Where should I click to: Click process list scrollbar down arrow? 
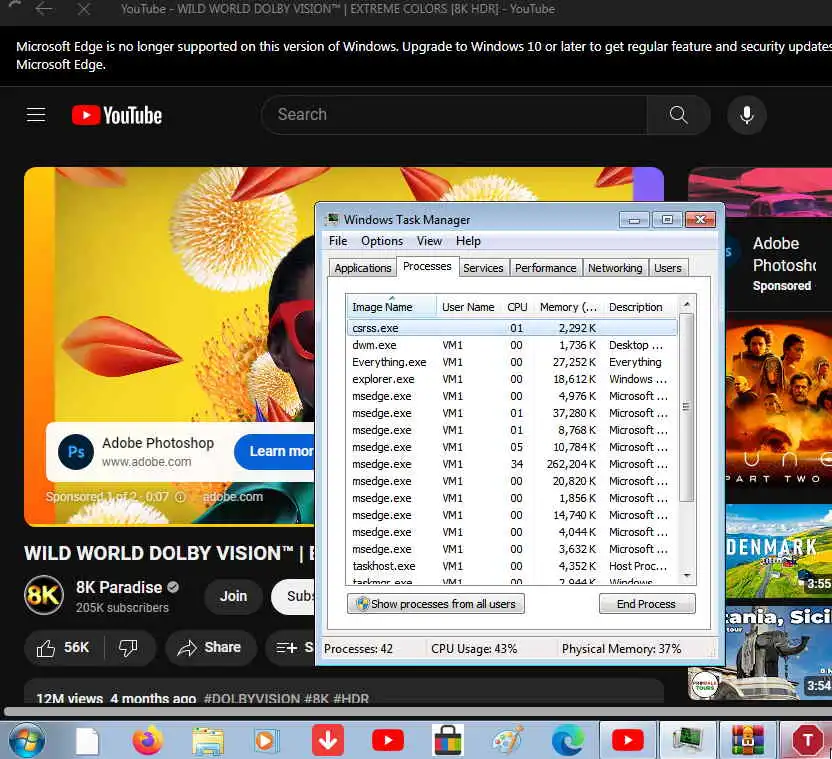pyautogui.click(x=687, y=576)
